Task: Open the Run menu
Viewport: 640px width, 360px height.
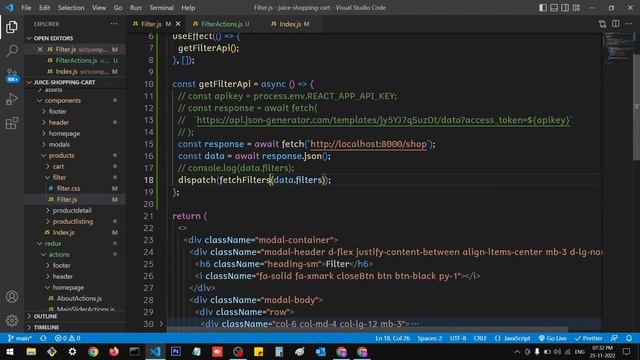Action: [136, 8]
